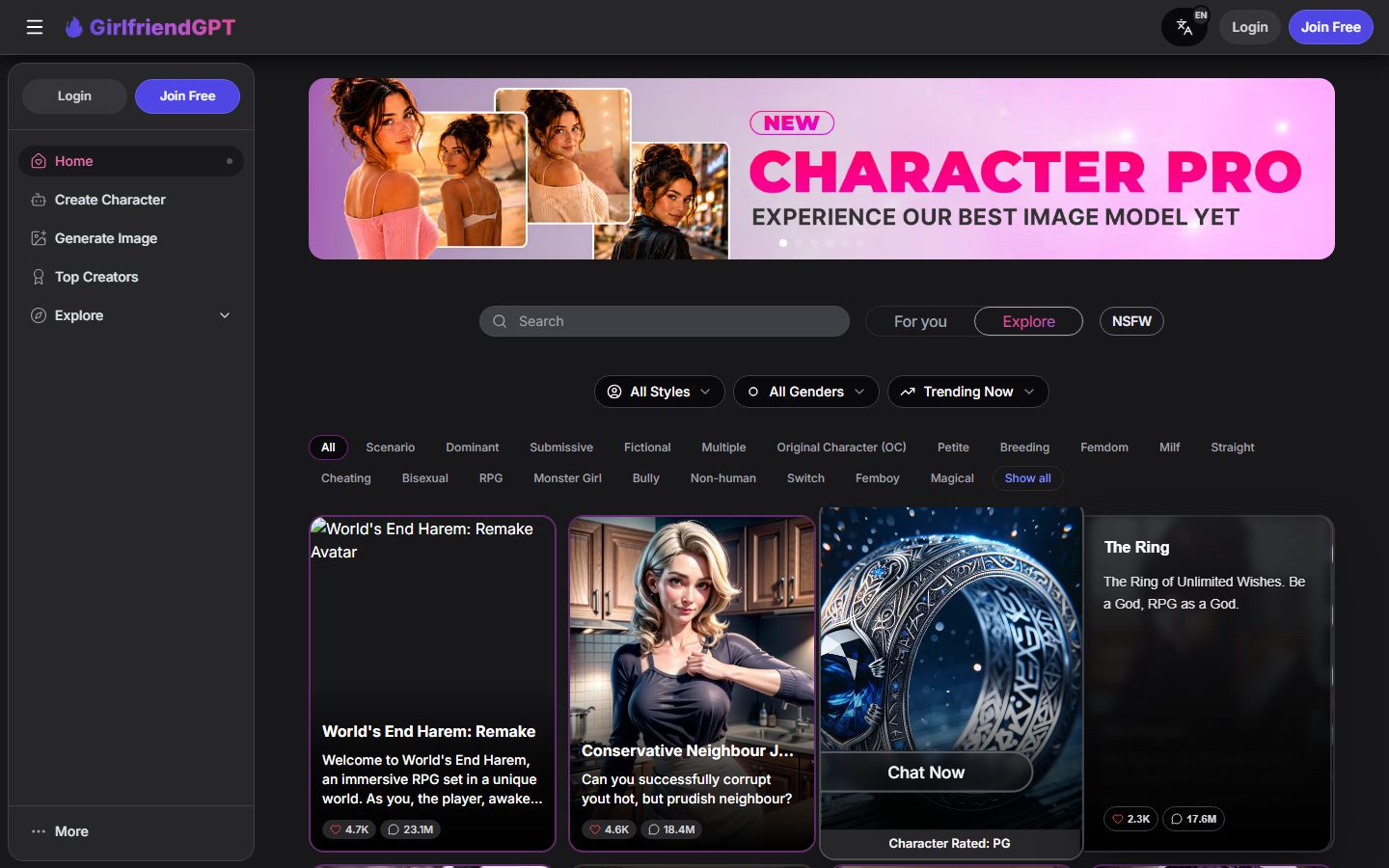Screen dimensions: 1389x868
Task: Select the Monster Girl tag
Action: pyautogui.click(x=567, y=478)
